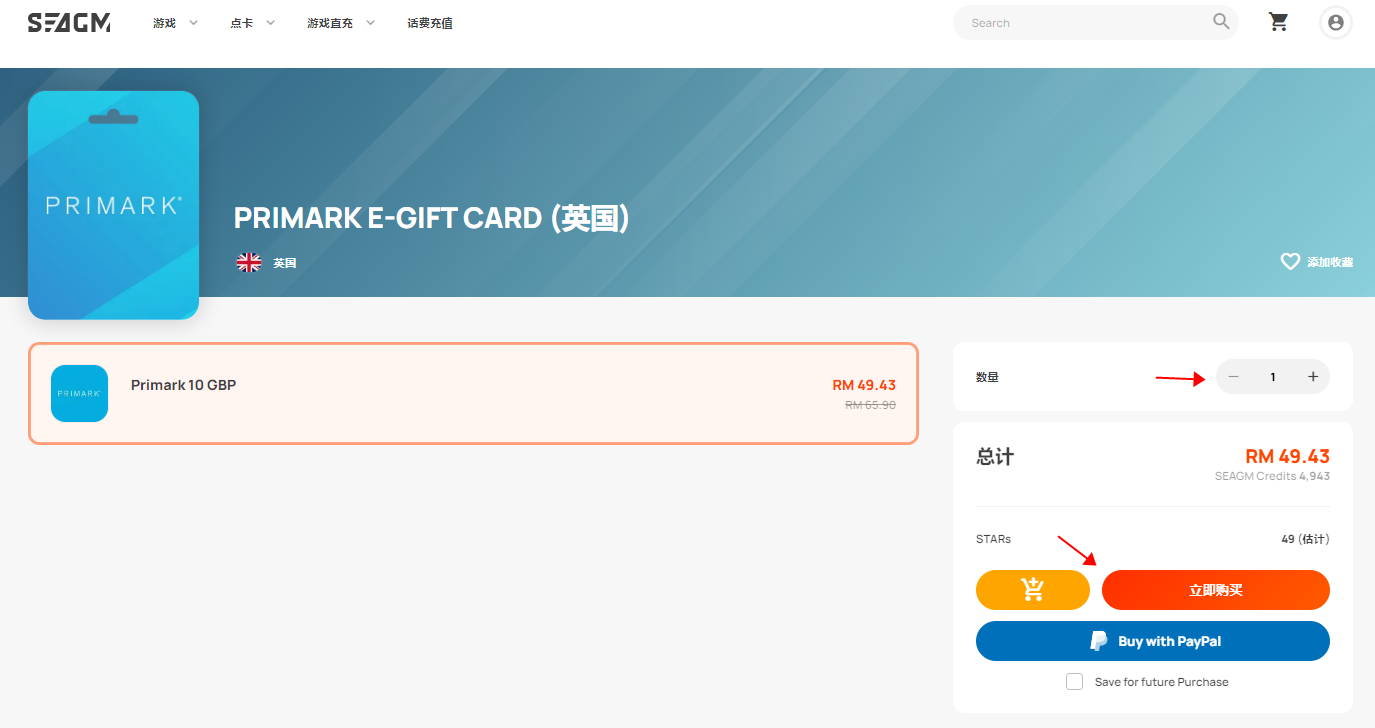The image size is (1375, 728).
Task: Increase quantity with plus button
Action: click(x=1313, y=377)
